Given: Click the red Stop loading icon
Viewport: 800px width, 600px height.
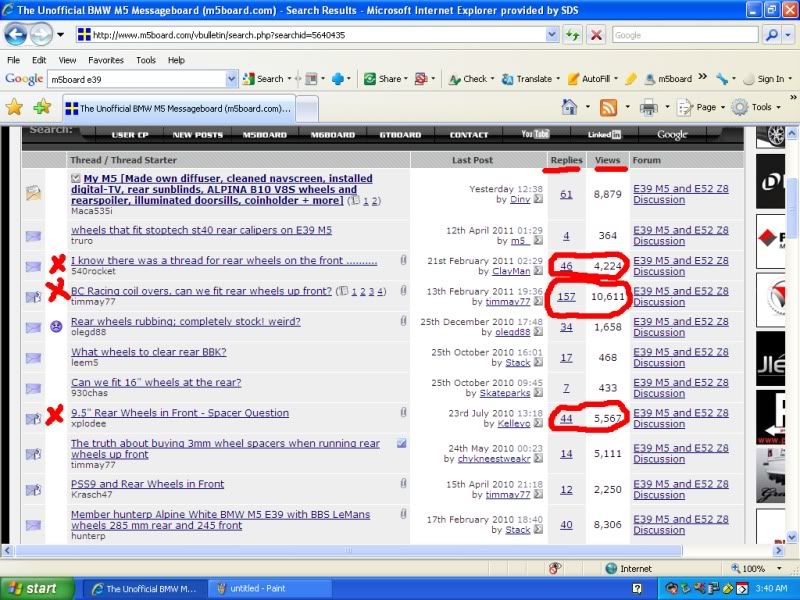Looking at the screenshot, I should [595, 35].
